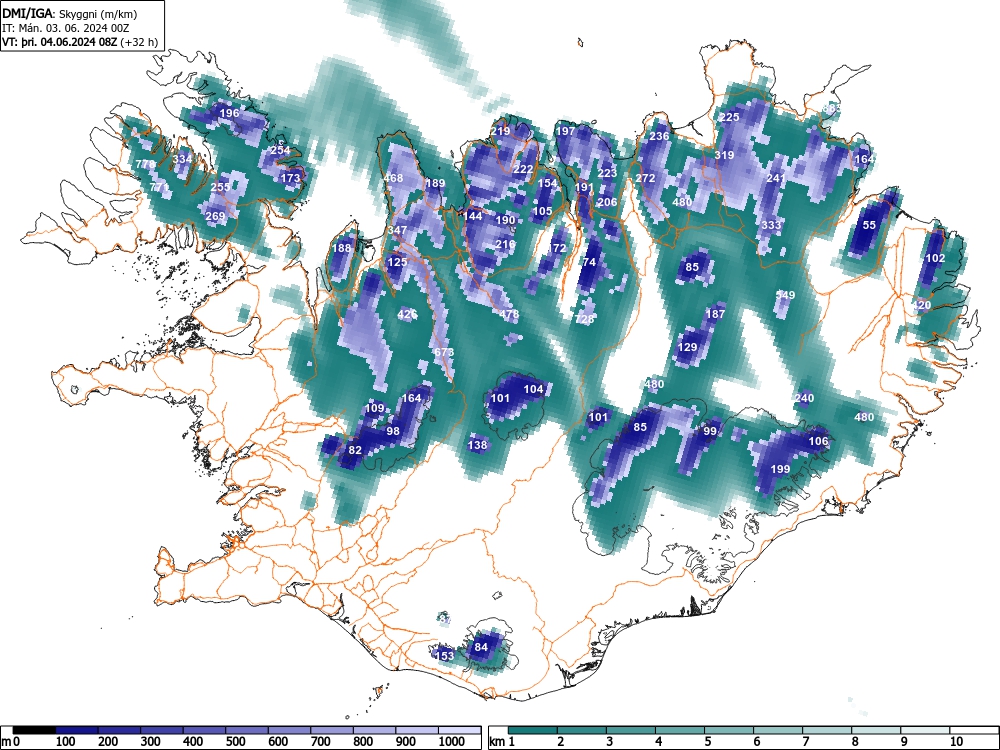Click visibility value 254 on the map
The width and height of the screenshot is (1000, 750).
pyautogui.click(x=280, y=151)
